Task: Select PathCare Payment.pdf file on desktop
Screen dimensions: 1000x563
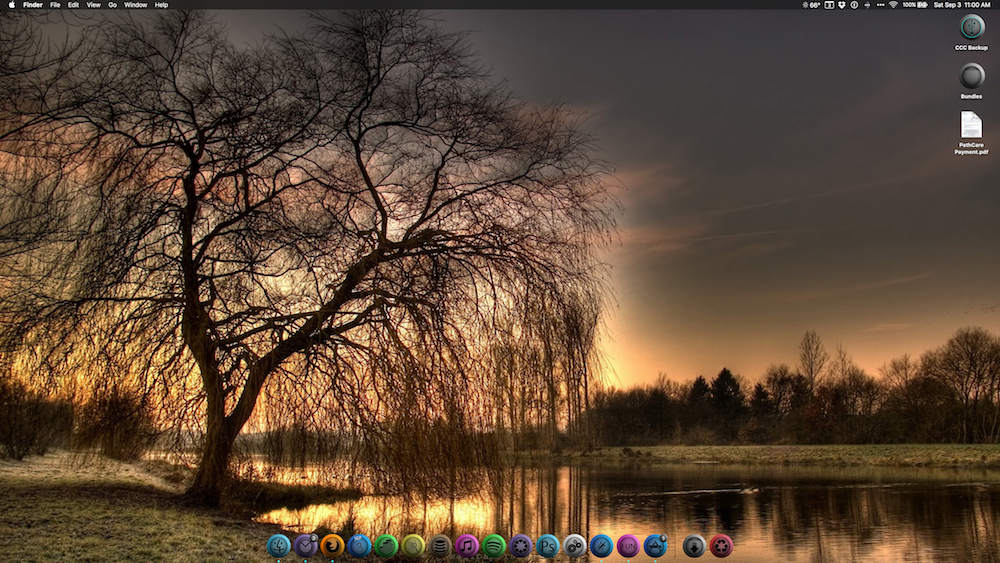Action: (971, 125)
